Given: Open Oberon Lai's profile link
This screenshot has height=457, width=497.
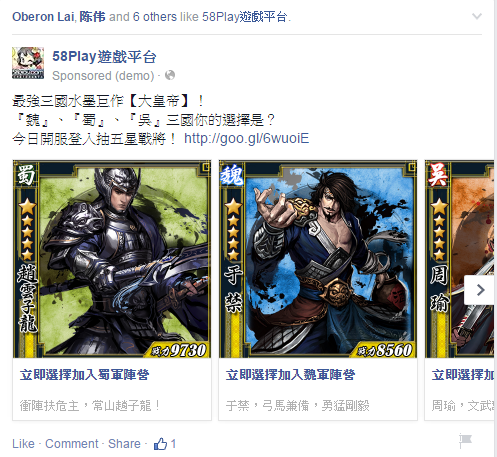Looking at the screenshot, I should (x=43, y=17).
